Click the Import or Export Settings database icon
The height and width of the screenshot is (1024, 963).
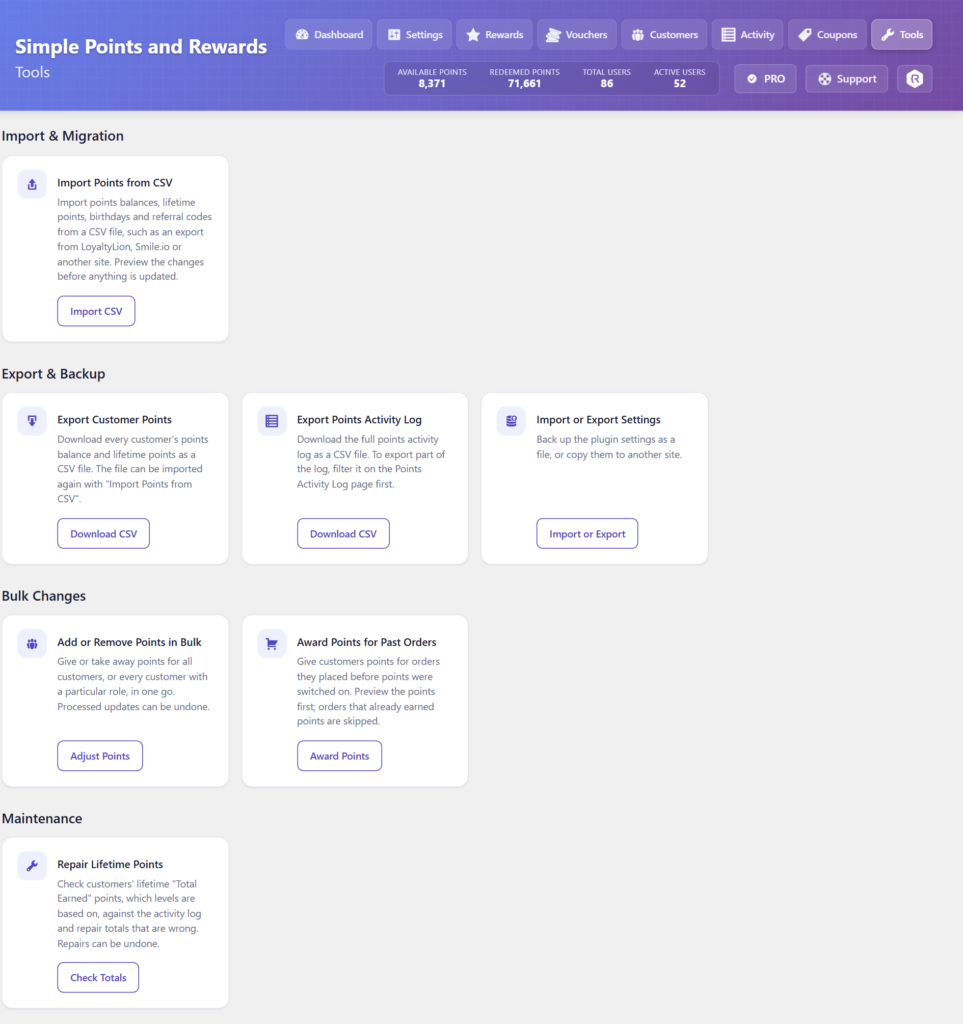point(511,421)
